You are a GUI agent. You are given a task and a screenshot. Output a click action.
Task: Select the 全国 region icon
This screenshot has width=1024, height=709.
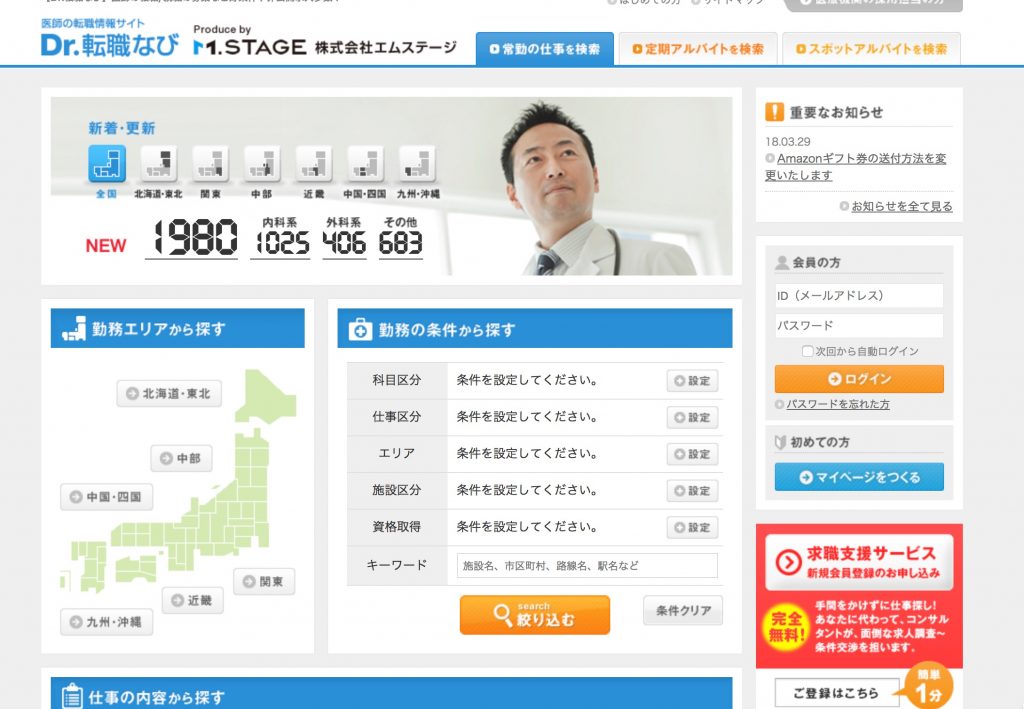point(107,163)
